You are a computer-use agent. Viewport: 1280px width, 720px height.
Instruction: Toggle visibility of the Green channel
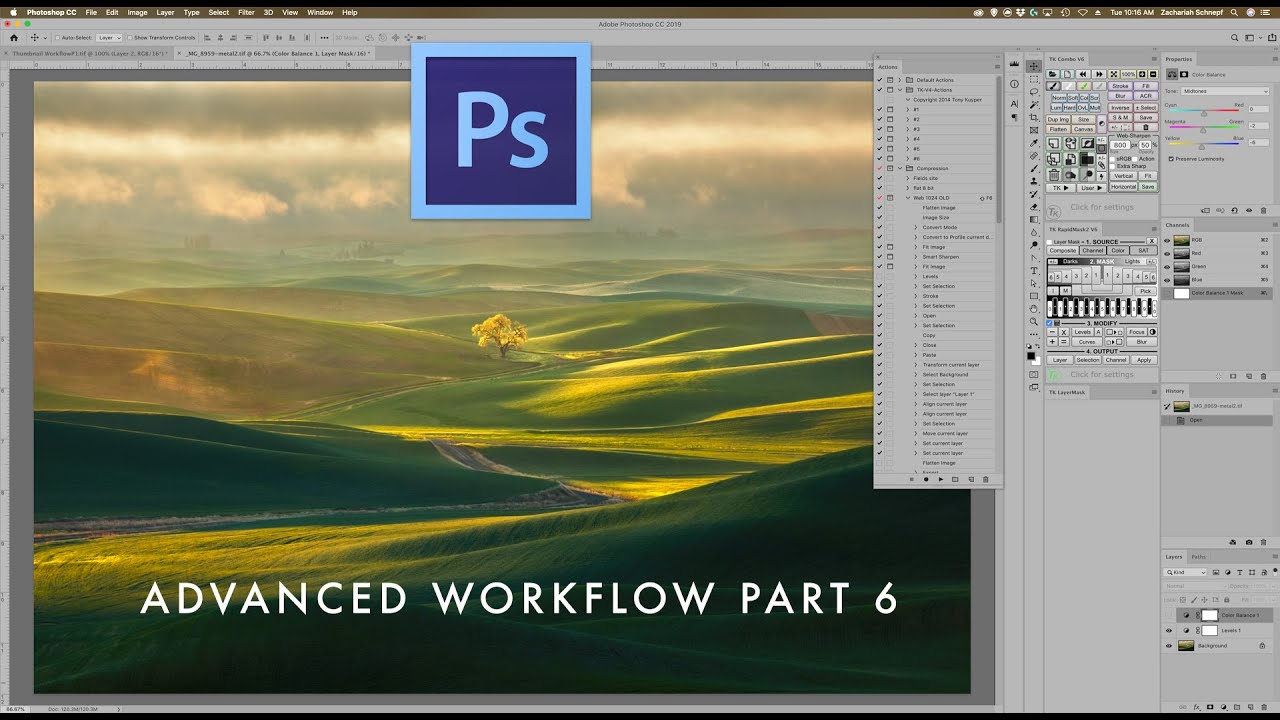pos(1167,266)
